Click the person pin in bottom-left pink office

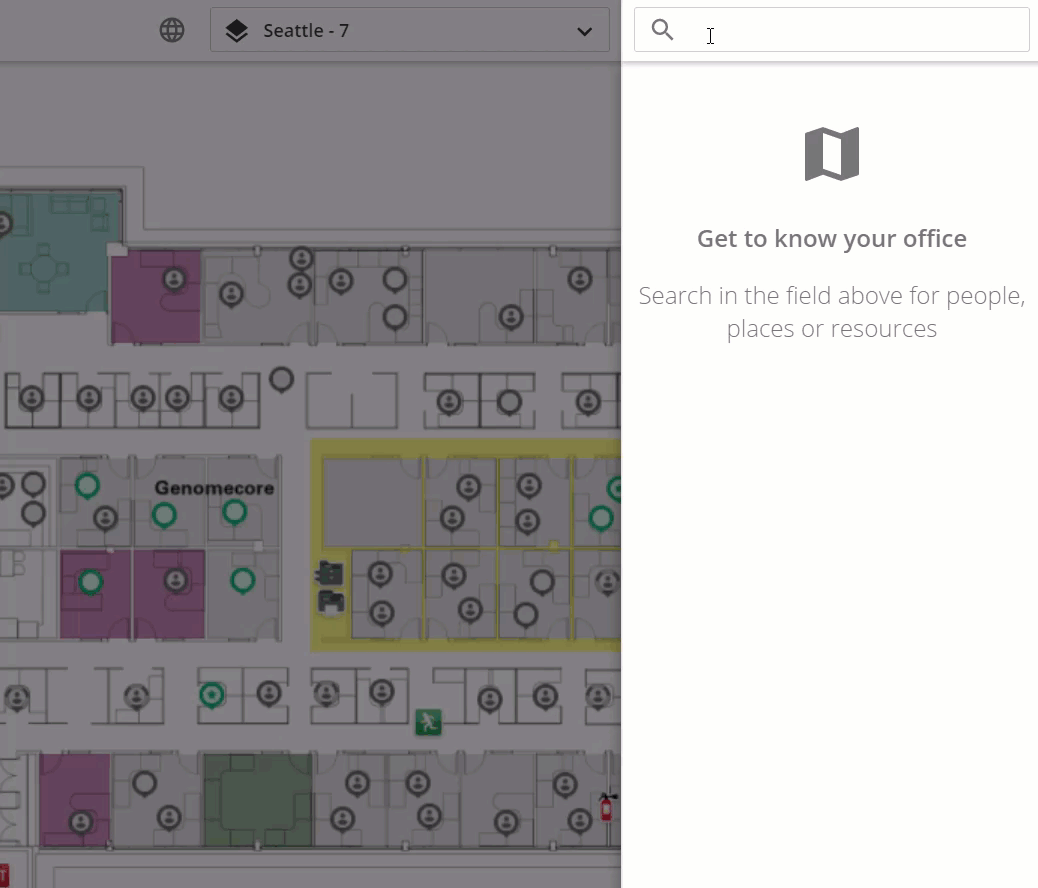(x=81, y=822)
